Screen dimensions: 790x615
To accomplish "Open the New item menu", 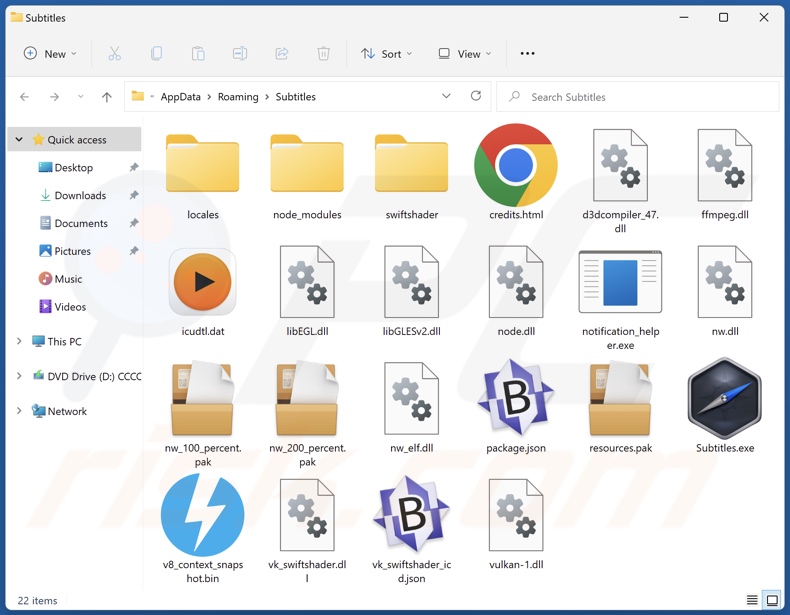I will pyautogui.click(x=50, y=53).
